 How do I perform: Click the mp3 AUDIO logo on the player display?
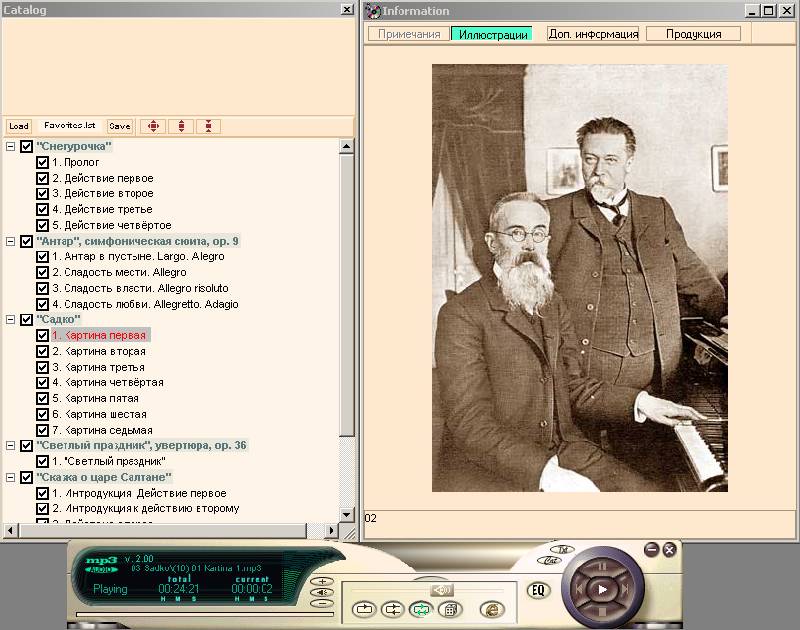click(102, 564)
